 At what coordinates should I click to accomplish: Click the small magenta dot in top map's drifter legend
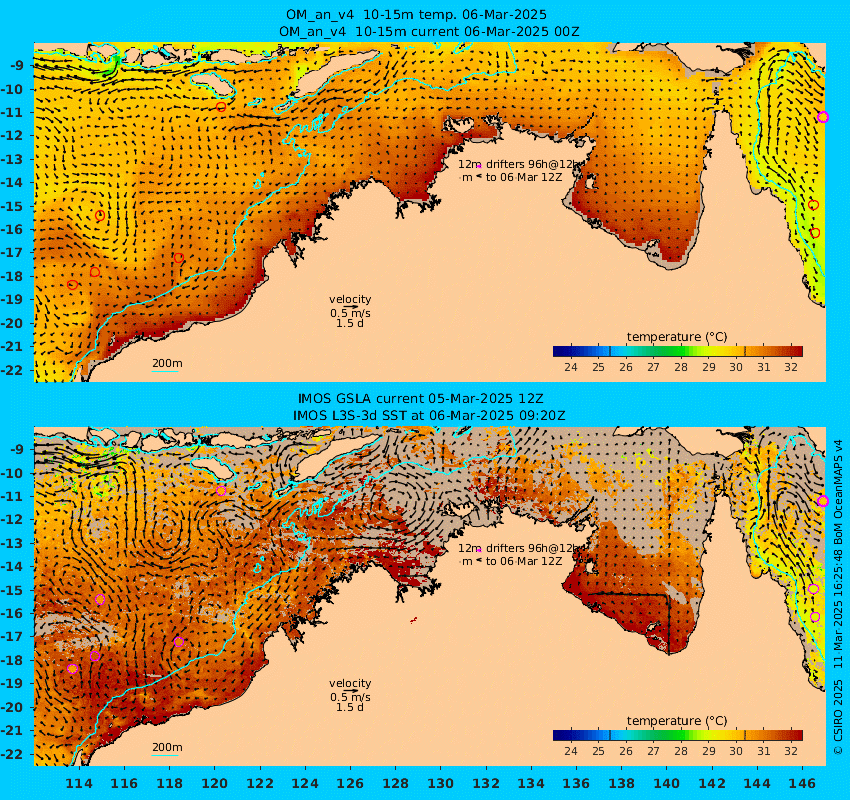tap(479, 166)
